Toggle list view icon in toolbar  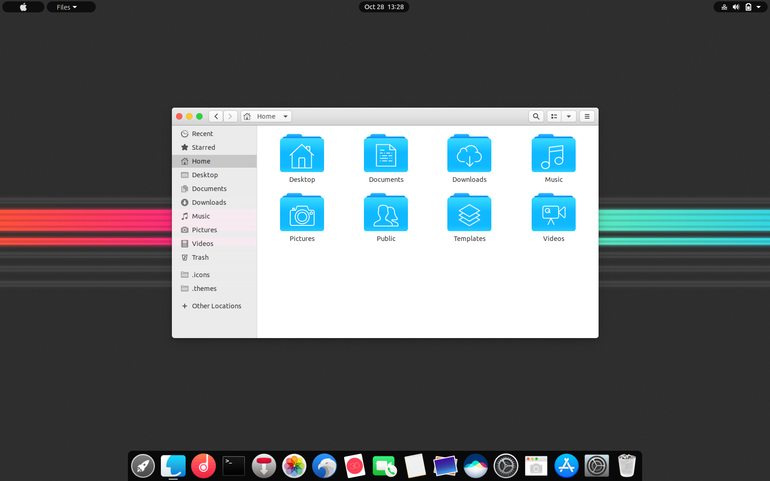(554, 116)
